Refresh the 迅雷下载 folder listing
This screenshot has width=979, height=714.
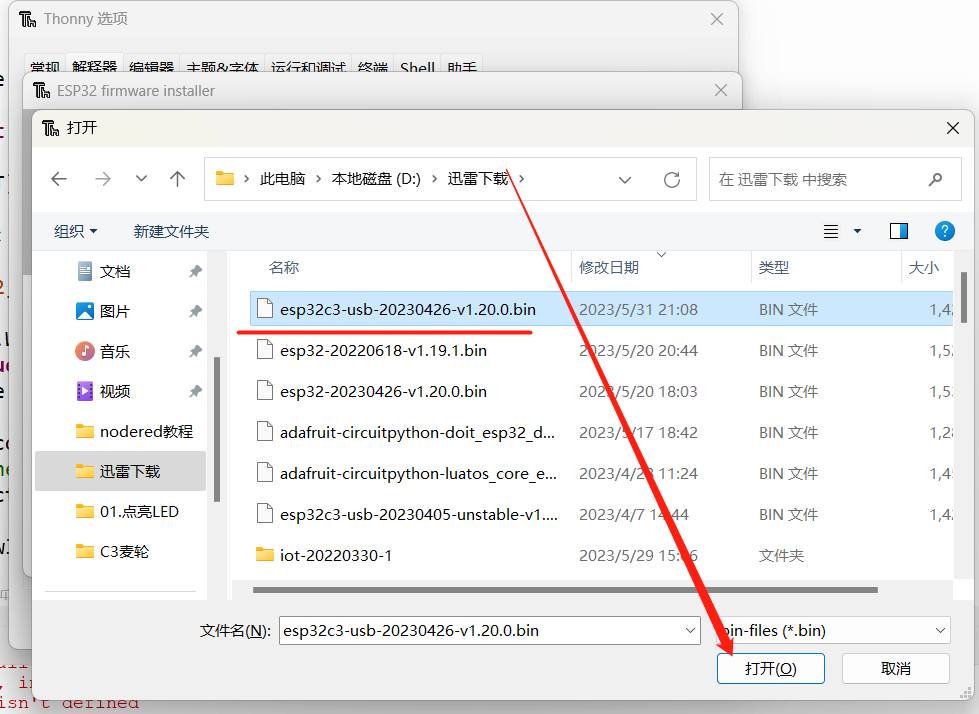point(672,180)
